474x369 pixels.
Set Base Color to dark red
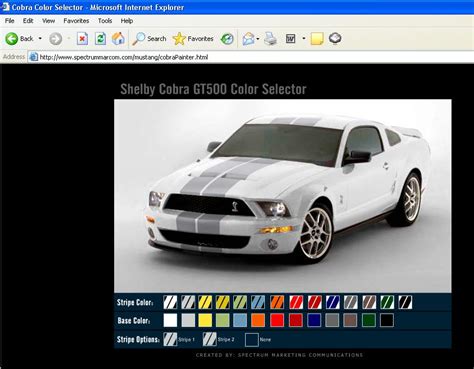(296, 320)
